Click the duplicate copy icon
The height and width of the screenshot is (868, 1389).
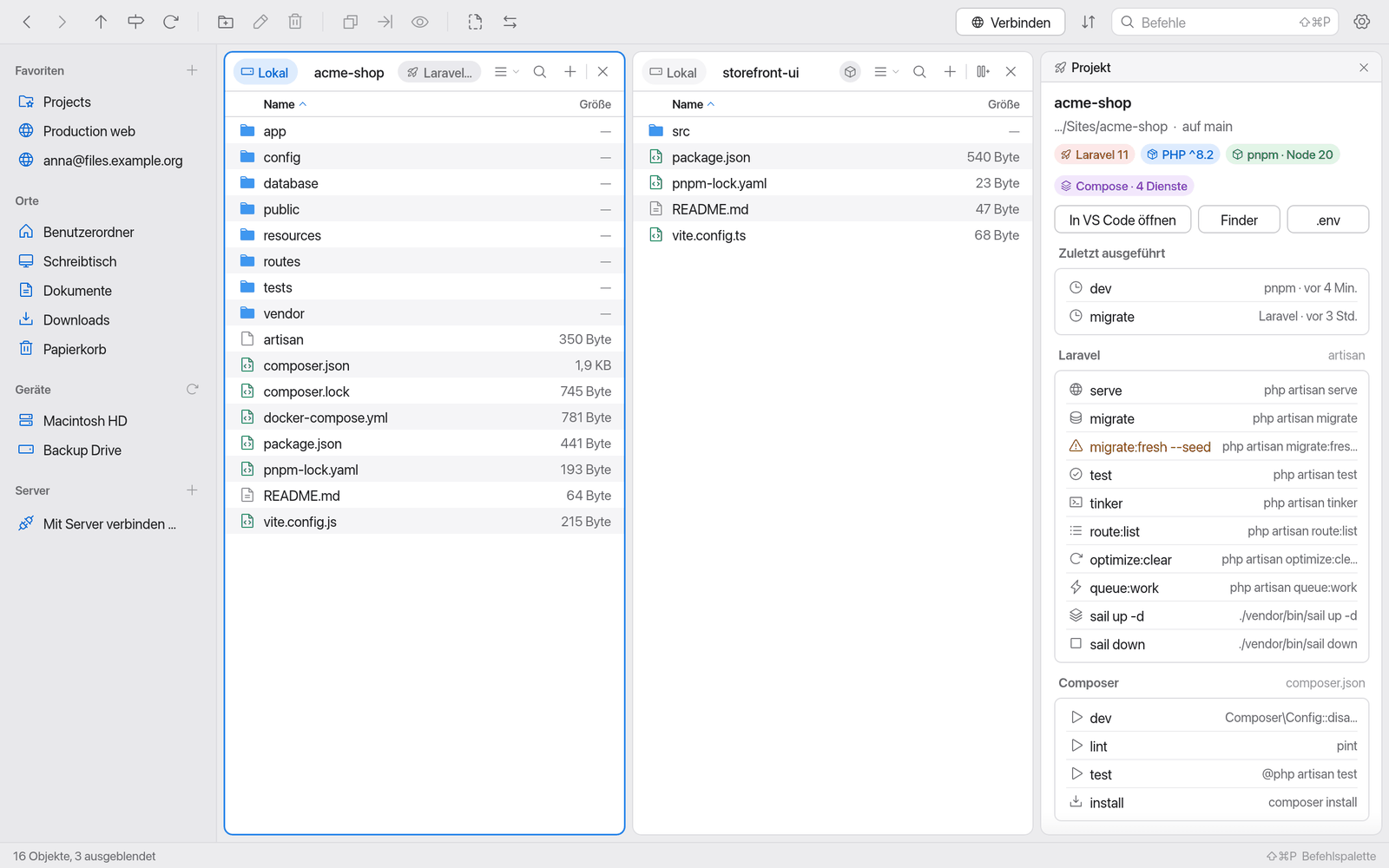351,22
